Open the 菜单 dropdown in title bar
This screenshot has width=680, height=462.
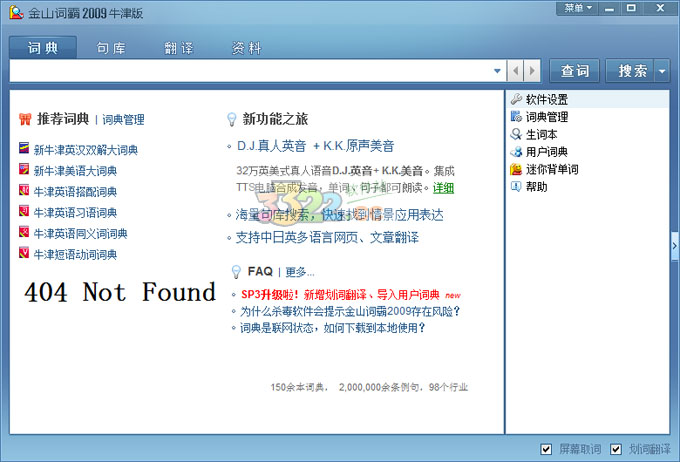click(x=577, y=8)
